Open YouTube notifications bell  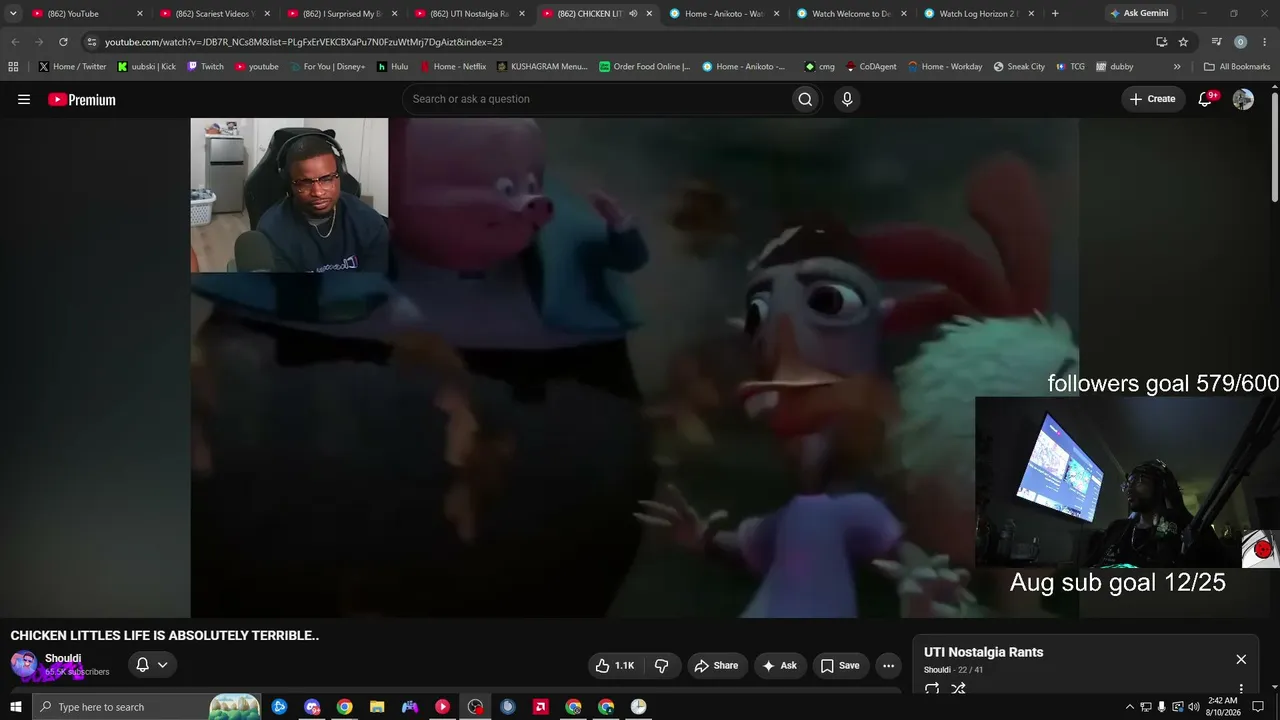1206,99
